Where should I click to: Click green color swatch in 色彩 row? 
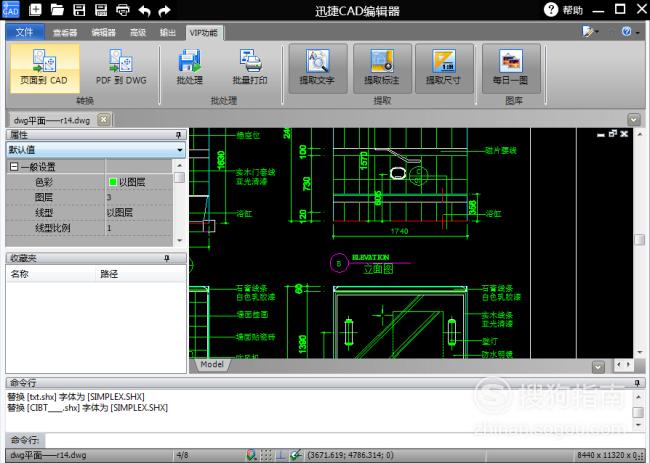coord(112,182)
